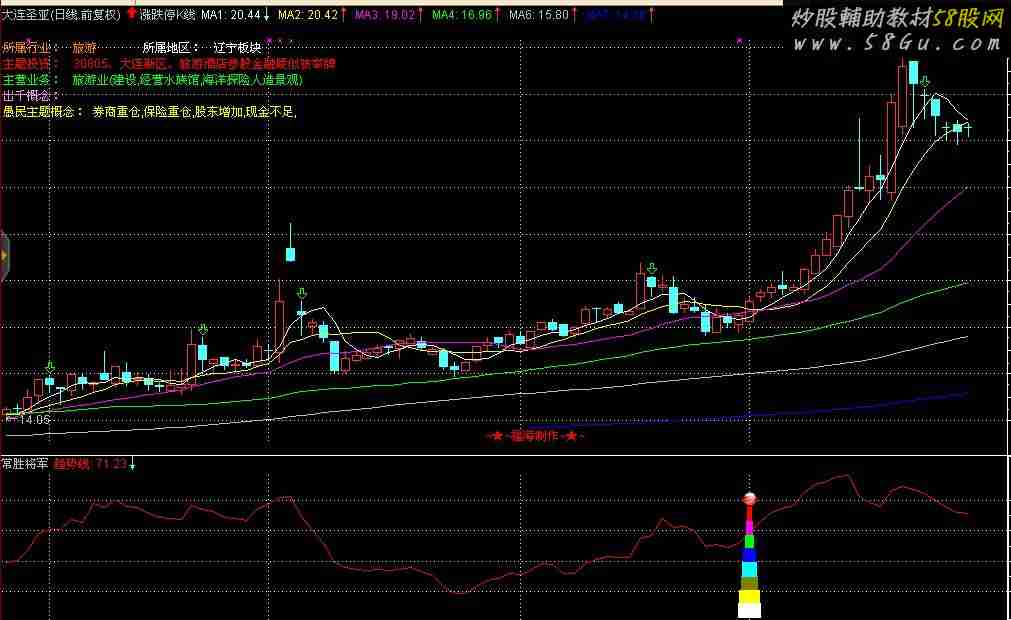Click the green MA4: 16.96 label
Screen dimensions: 1011x620
(460, 15)
